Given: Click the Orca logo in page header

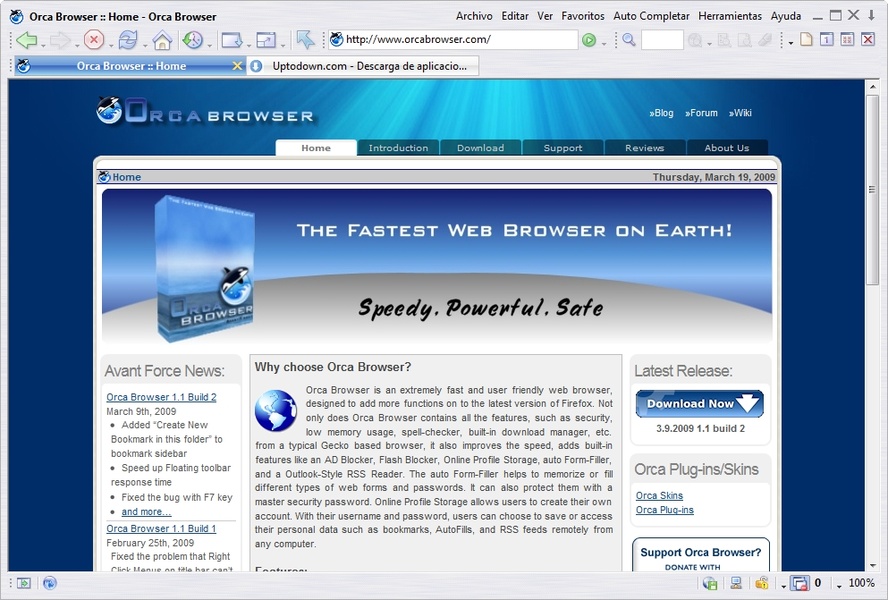Looking at the screenshot, I should point(205,112).
